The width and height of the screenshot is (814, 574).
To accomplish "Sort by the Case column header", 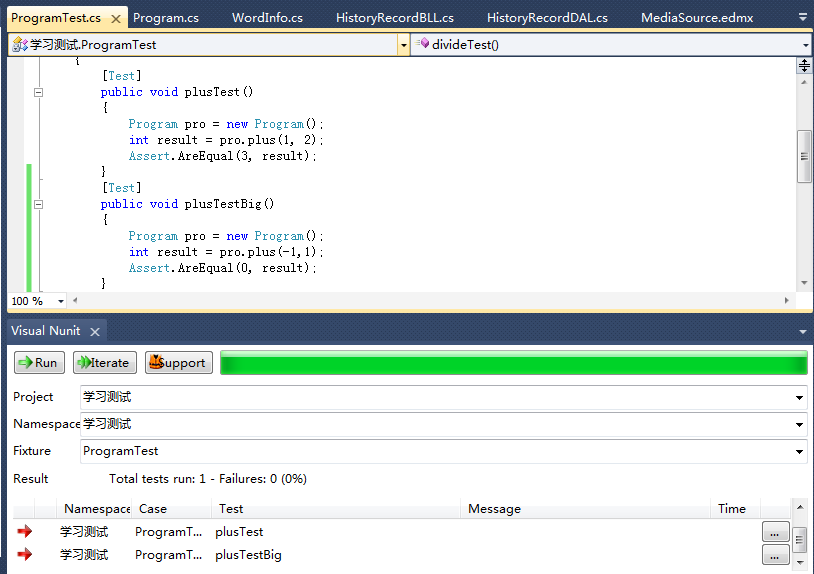I will pos(171,509).
